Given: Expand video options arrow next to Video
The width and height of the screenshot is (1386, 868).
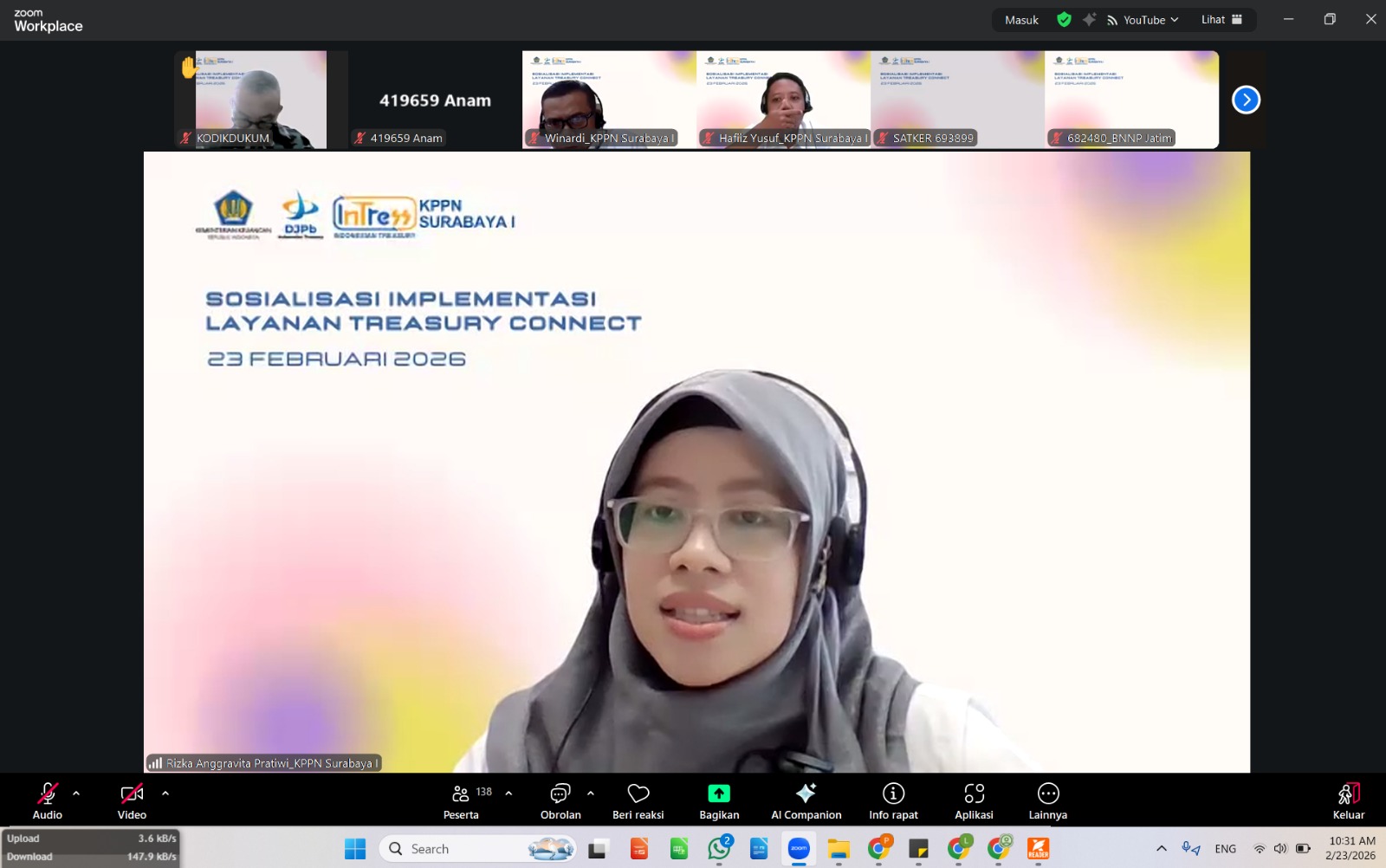Looking at the screenshot, I should 165,793.
